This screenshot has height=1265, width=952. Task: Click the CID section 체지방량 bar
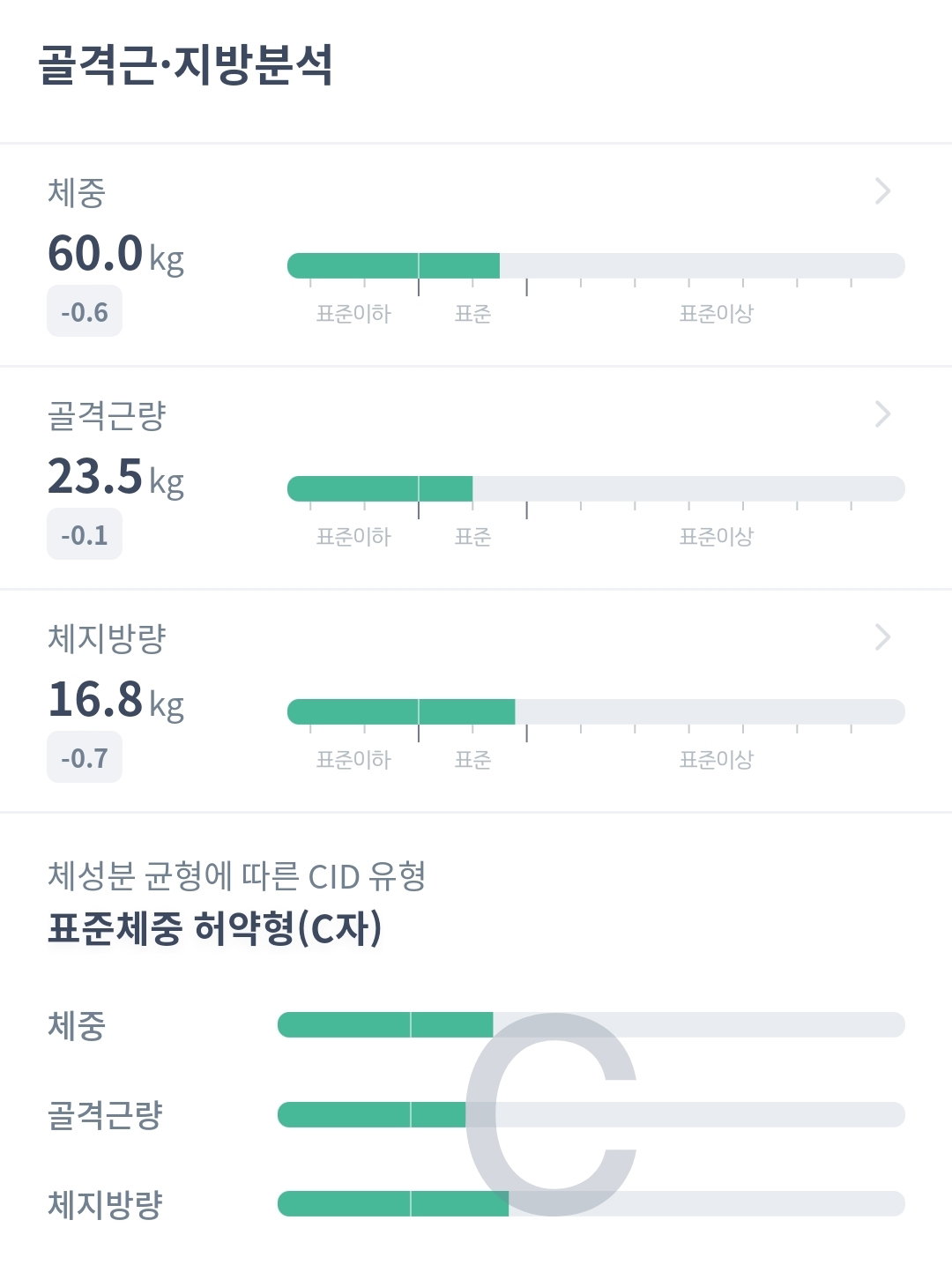coord(591,1204)
